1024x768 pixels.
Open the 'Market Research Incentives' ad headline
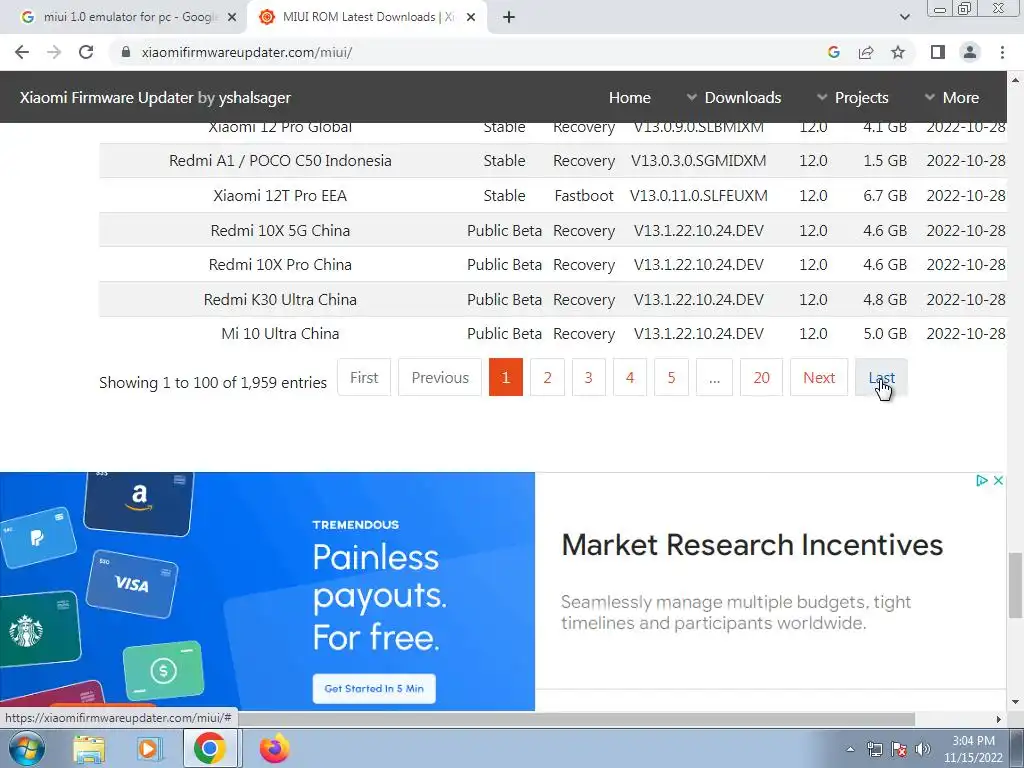(752, 545)
